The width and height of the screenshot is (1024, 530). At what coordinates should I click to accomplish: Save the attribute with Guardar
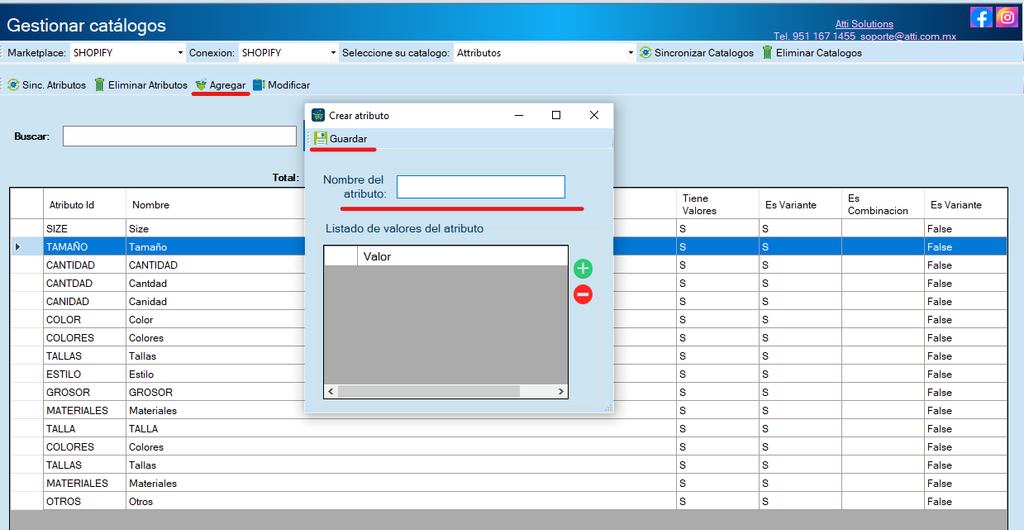[341, 138]
